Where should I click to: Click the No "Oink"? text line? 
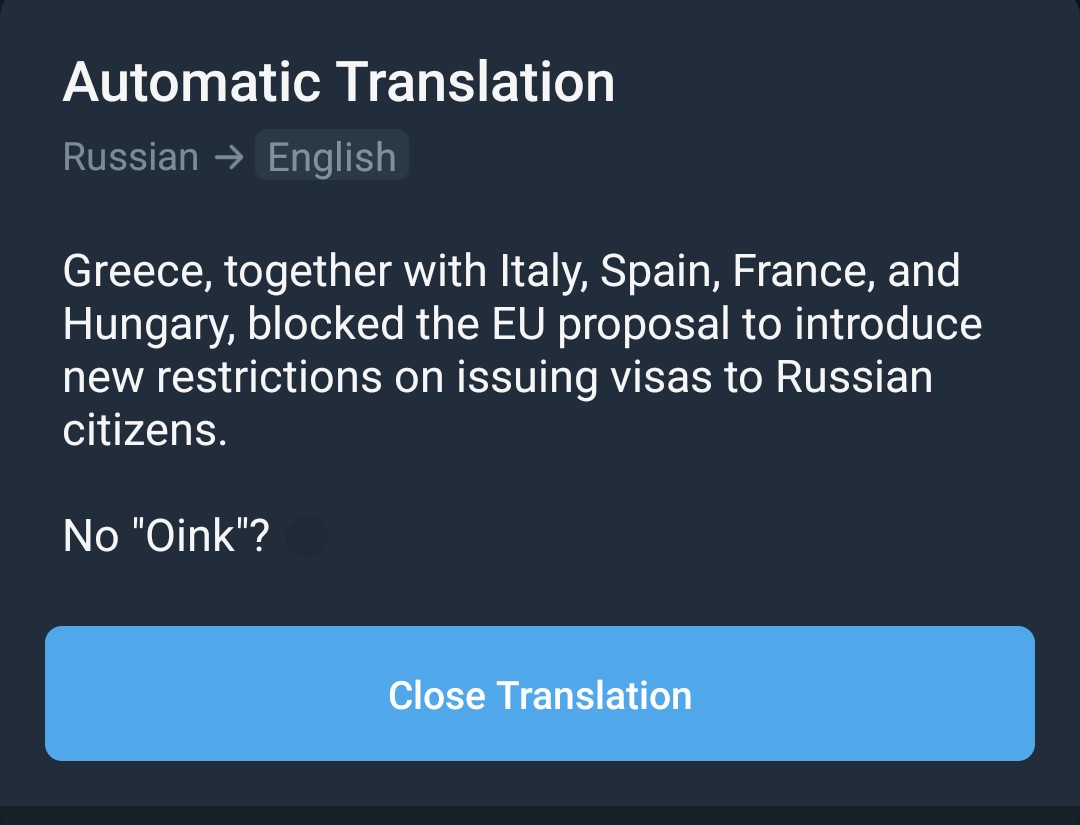click(x=166, y=536)
